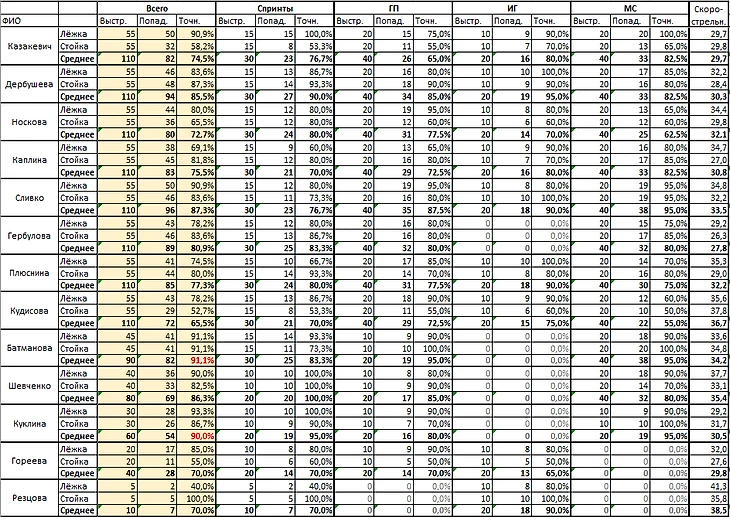Select Кудисова's 36,7 average rate-of-fire cell
Viewport: 730px width, 517px height.
[x=710, y=323]
